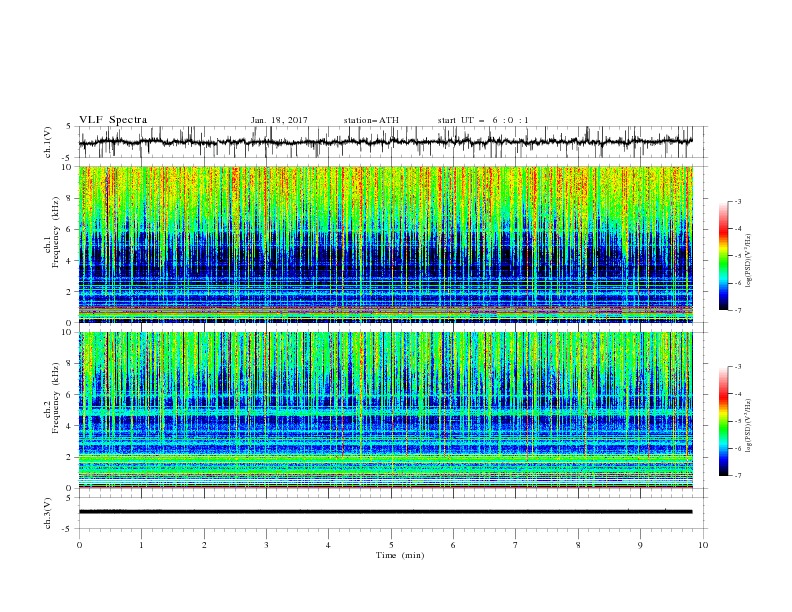Click the ch.1 waveform trace plot

tap(386, 142)
